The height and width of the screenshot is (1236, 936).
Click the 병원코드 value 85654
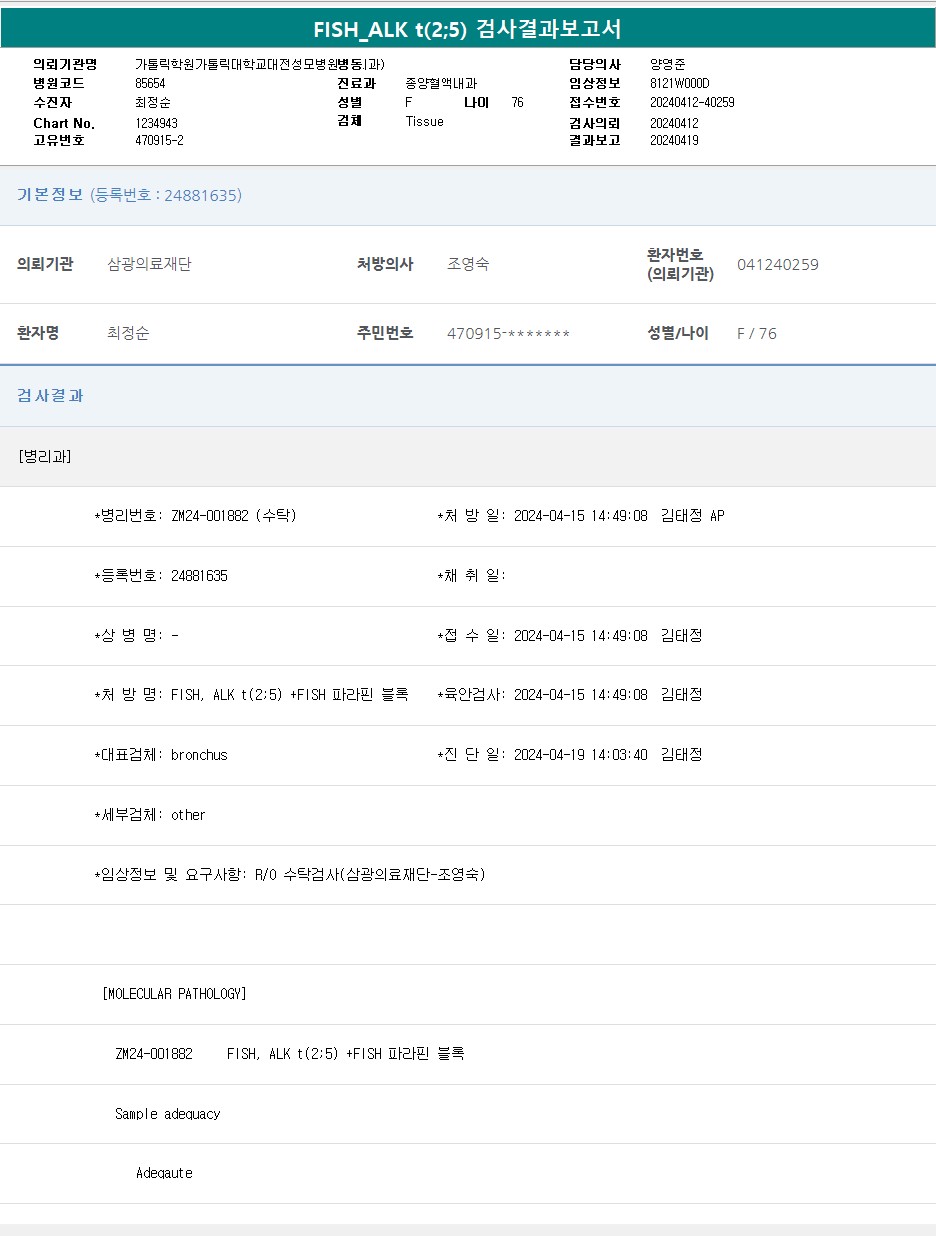click(150, 83)
